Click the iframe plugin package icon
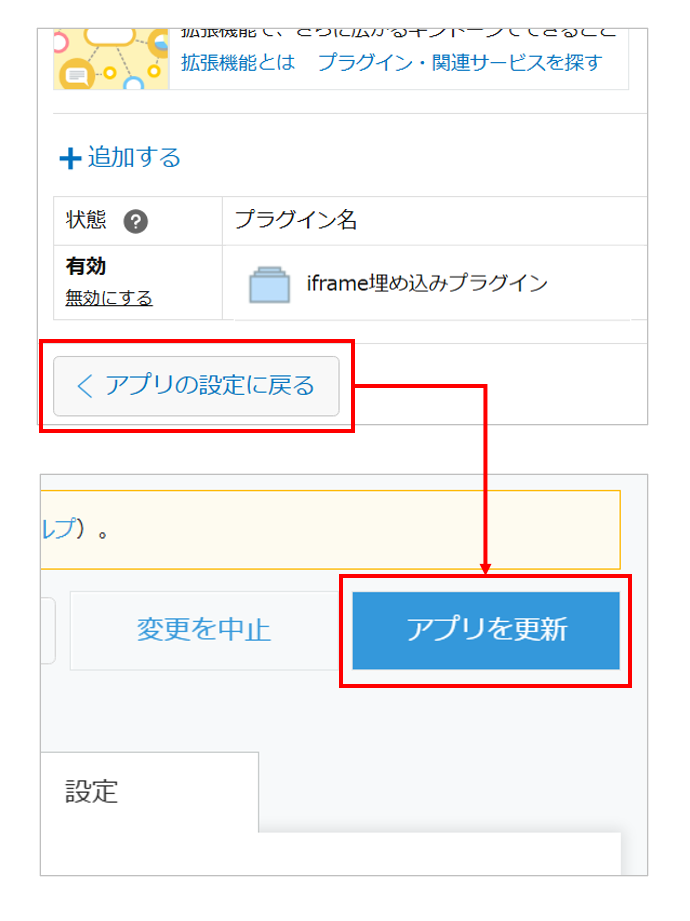 (x=270, y=285)
